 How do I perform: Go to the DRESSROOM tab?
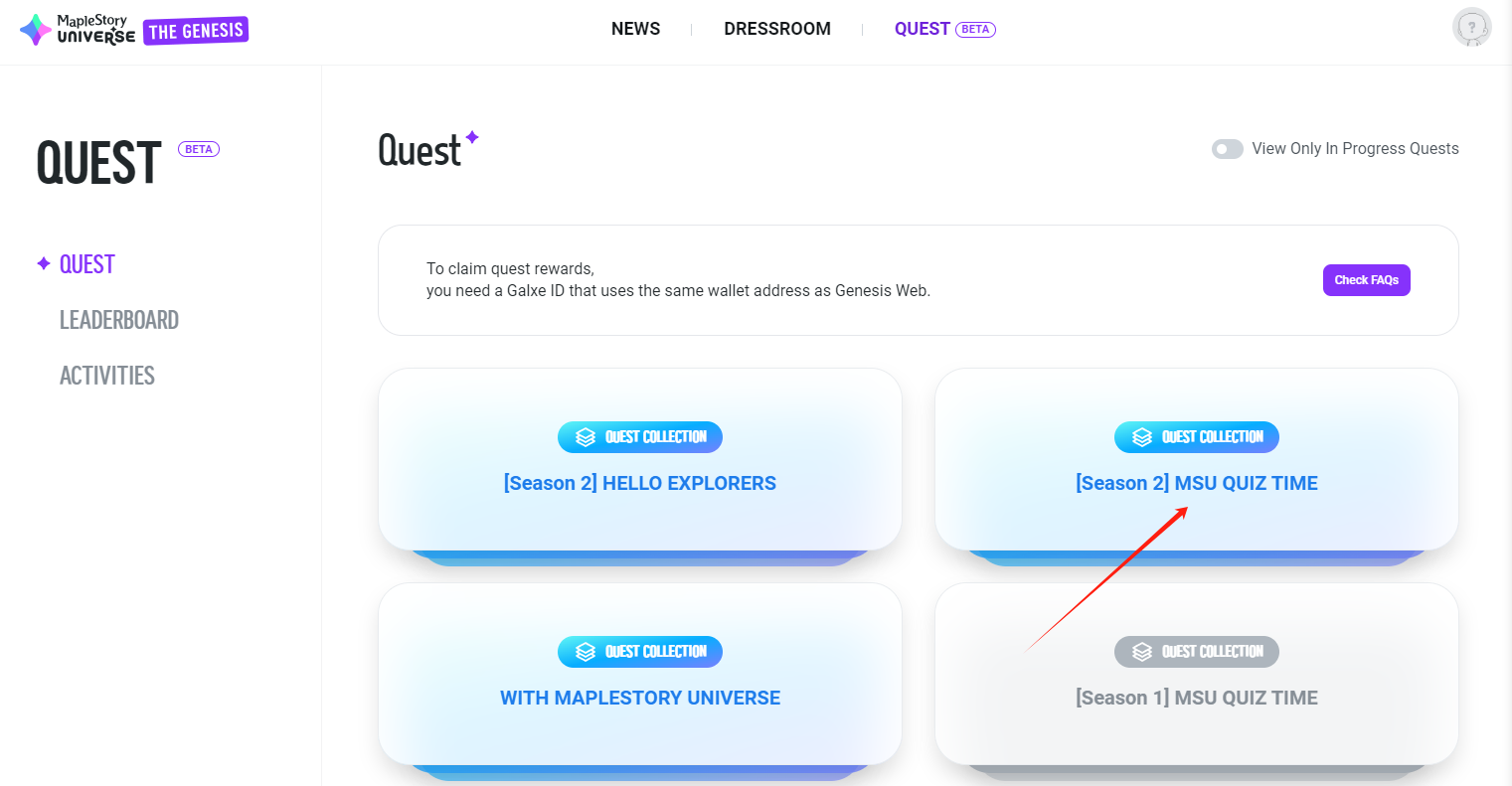click(x=777, y=29)
